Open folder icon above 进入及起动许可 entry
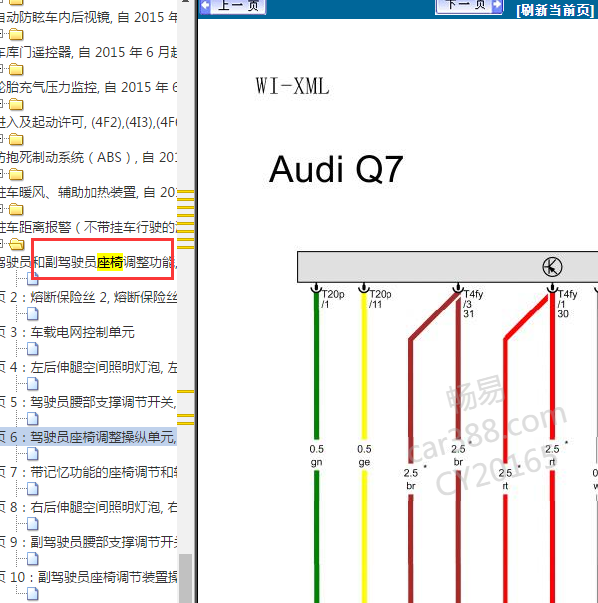Screen dimensions: 598x603 [16, 104]
